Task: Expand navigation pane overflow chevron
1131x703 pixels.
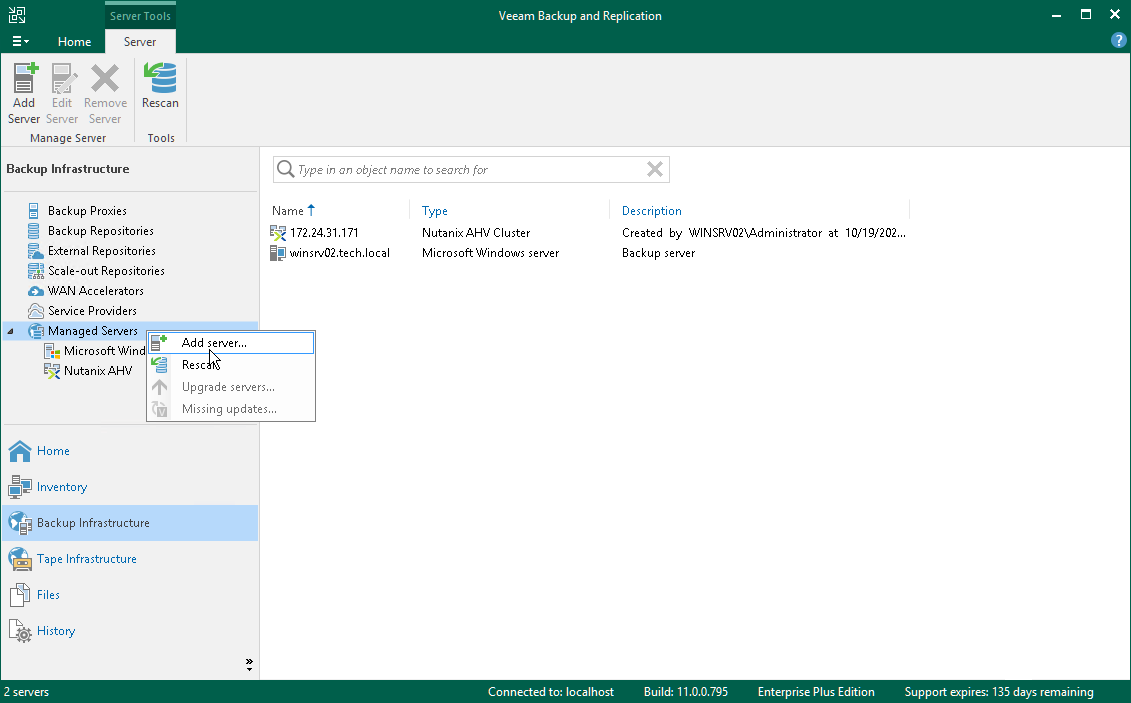Action: click(249, 664)
